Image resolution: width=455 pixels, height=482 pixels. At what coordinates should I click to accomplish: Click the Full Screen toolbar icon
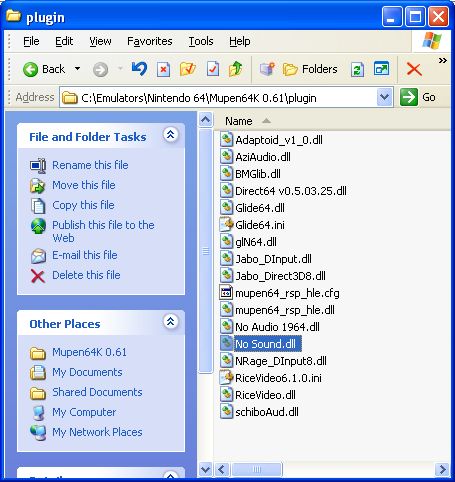pos(382,69)
